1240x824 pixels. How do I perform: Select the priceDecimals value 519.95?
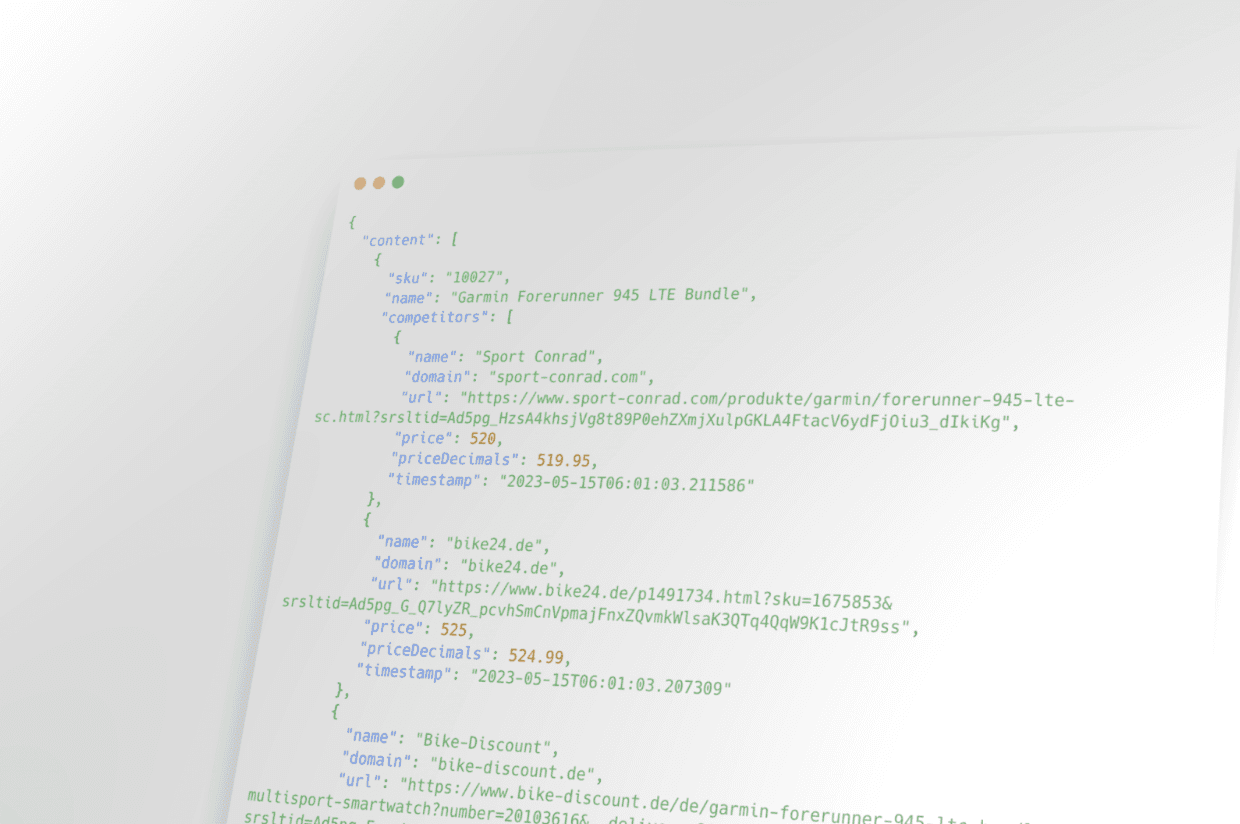pyautogui.click(x=564, y=461)
